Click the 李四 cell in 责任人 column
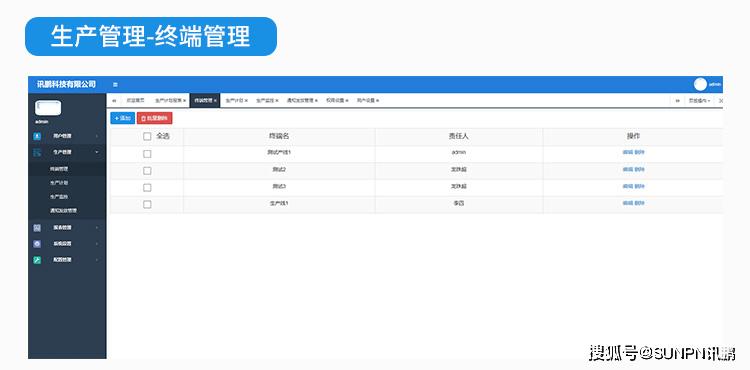This screenshot has width=750, height=370. (x=459, y=203)
